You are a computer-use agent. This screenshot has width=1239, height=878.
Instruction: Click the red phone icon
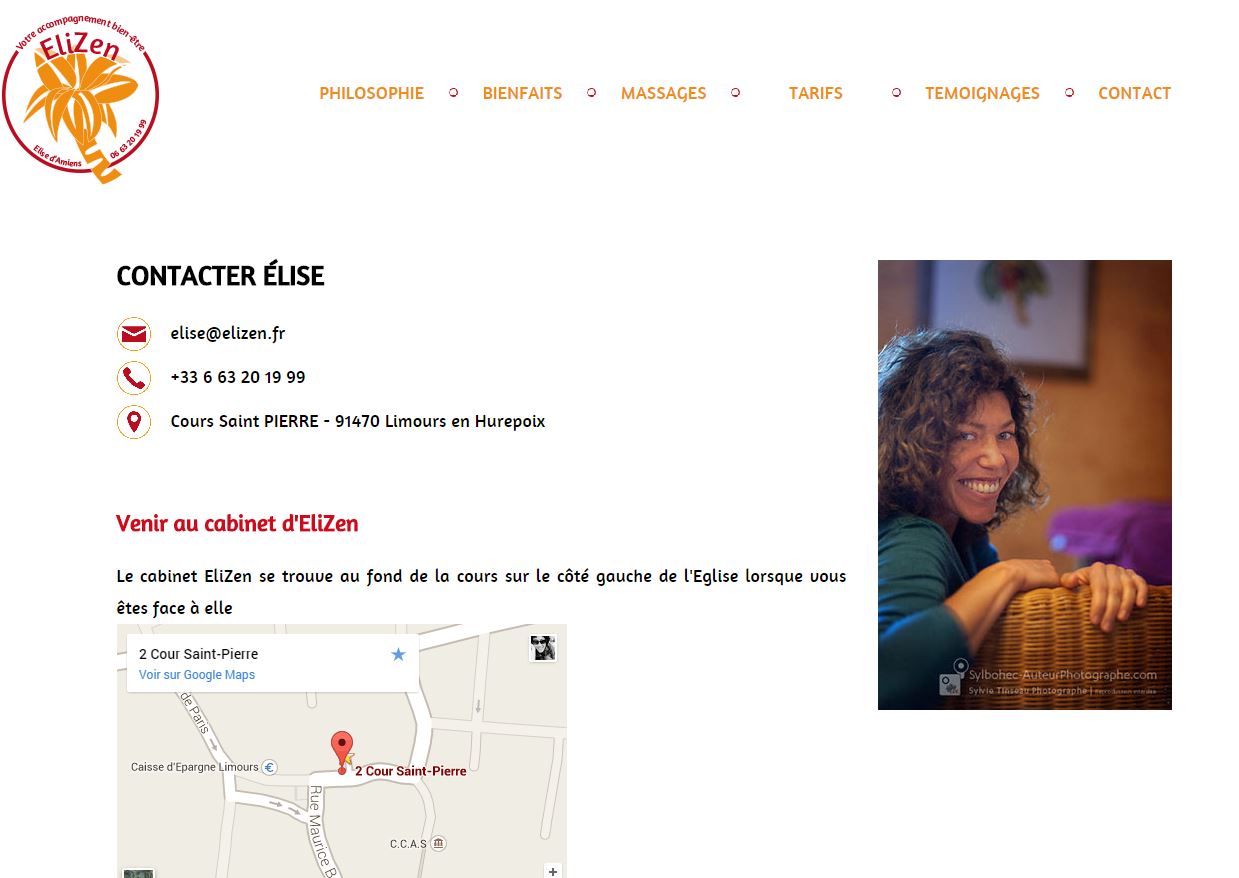[x=134, y=378]
